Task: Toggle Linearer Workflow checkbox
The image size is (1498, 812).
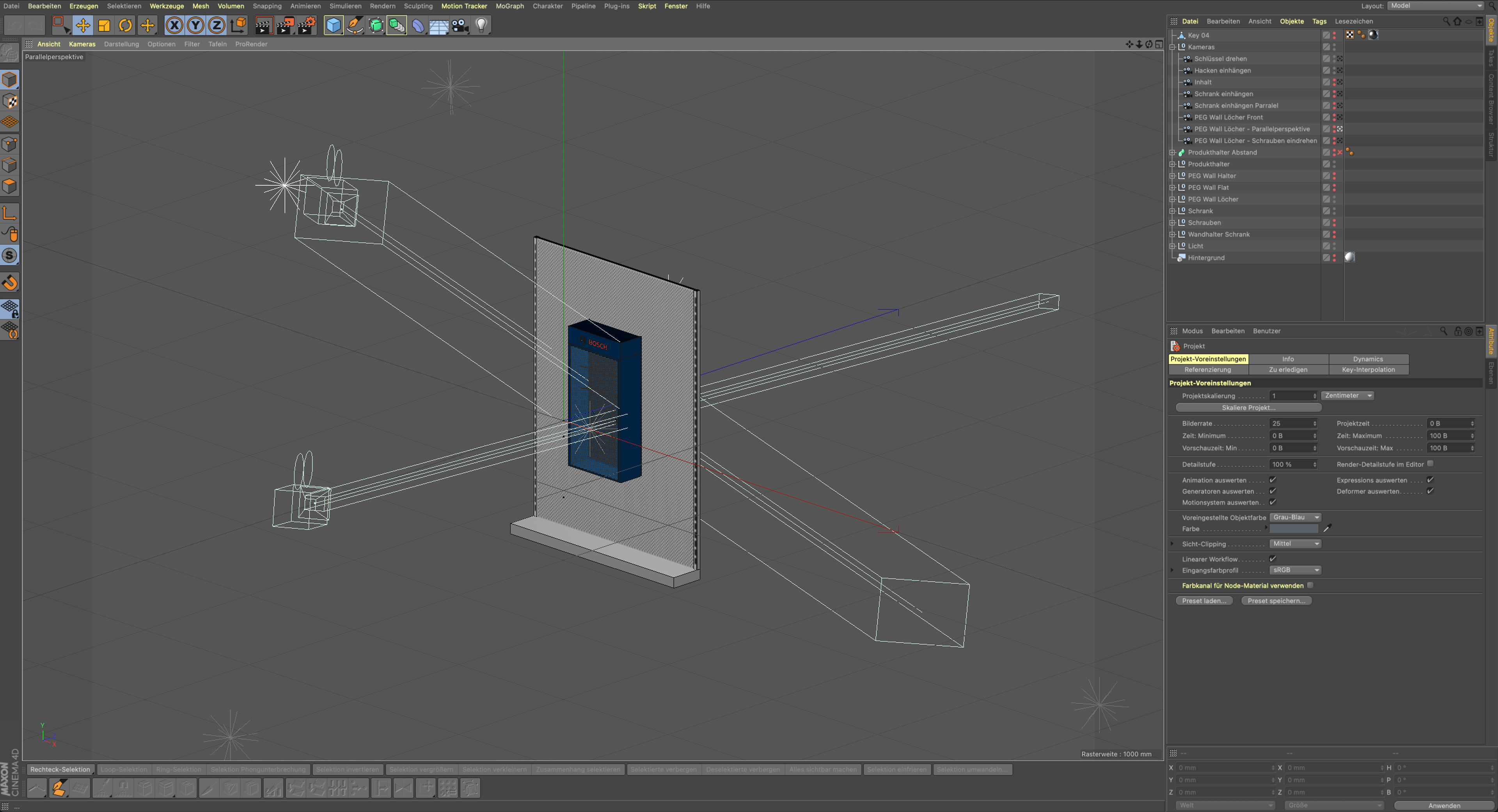Action: 1273,559
